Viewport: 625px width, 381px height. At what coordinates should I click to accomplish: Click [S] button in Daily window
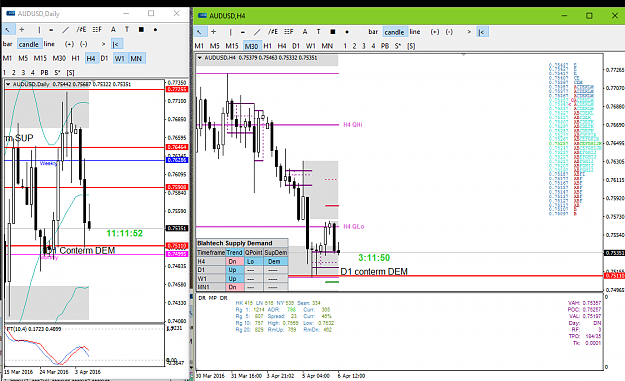[71, 73]
